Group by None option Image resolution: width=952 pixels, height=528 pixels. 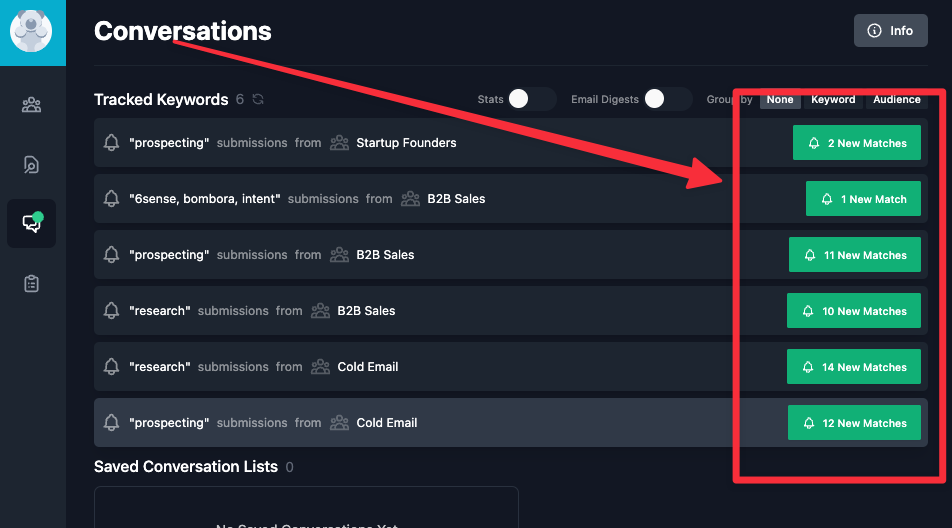(780, 100)
